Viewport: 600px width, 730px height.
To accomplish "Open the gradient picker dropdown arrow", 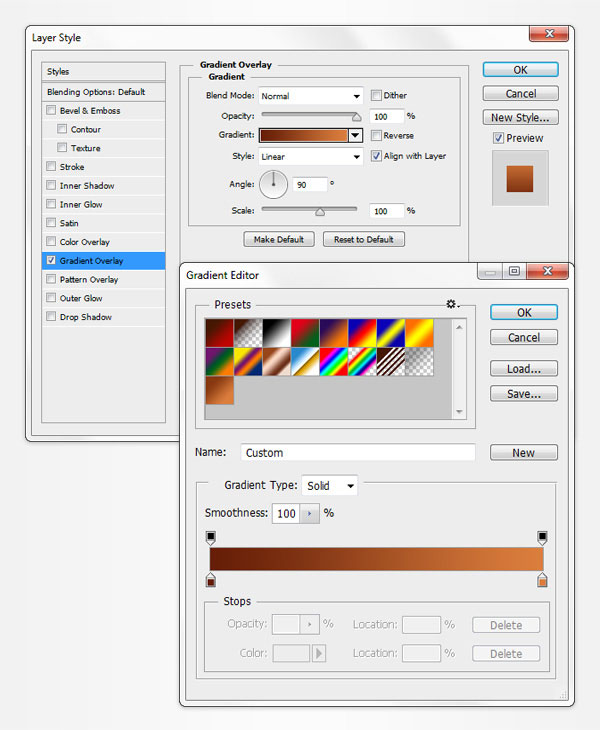I will point(356,135).
